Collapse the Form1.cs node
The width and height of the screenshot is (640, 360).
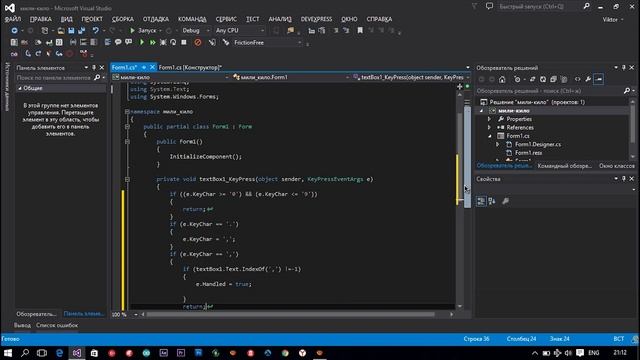(x=489, y=136)
